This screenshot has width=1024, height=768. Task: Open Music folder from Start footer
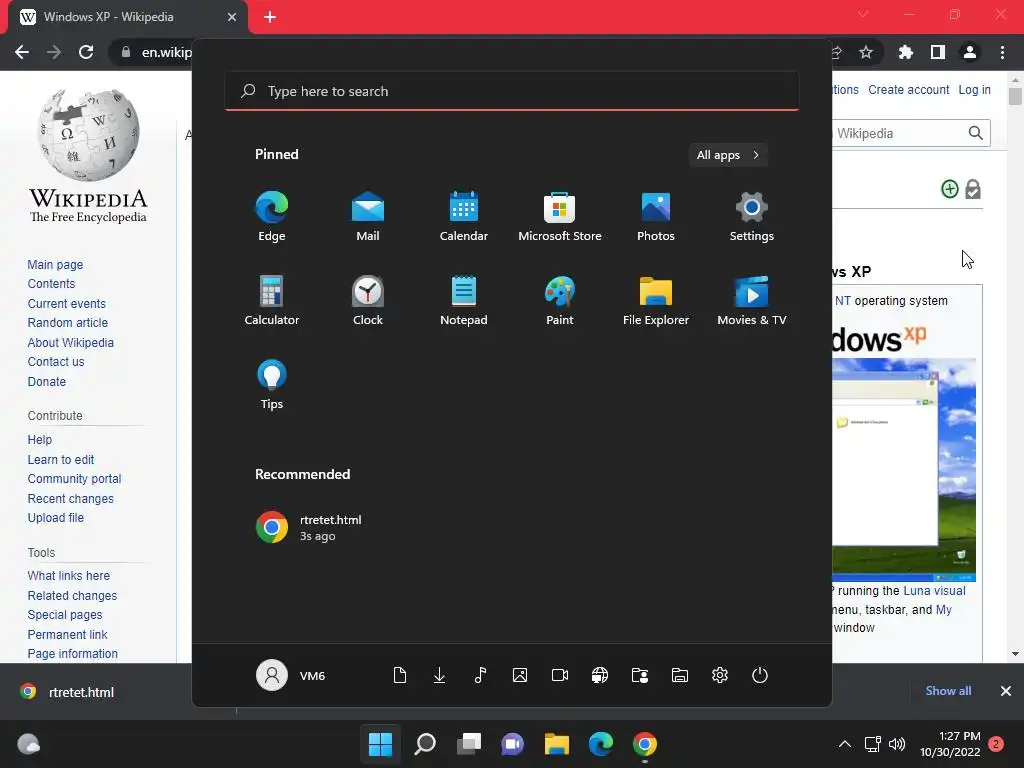(480, 675)
